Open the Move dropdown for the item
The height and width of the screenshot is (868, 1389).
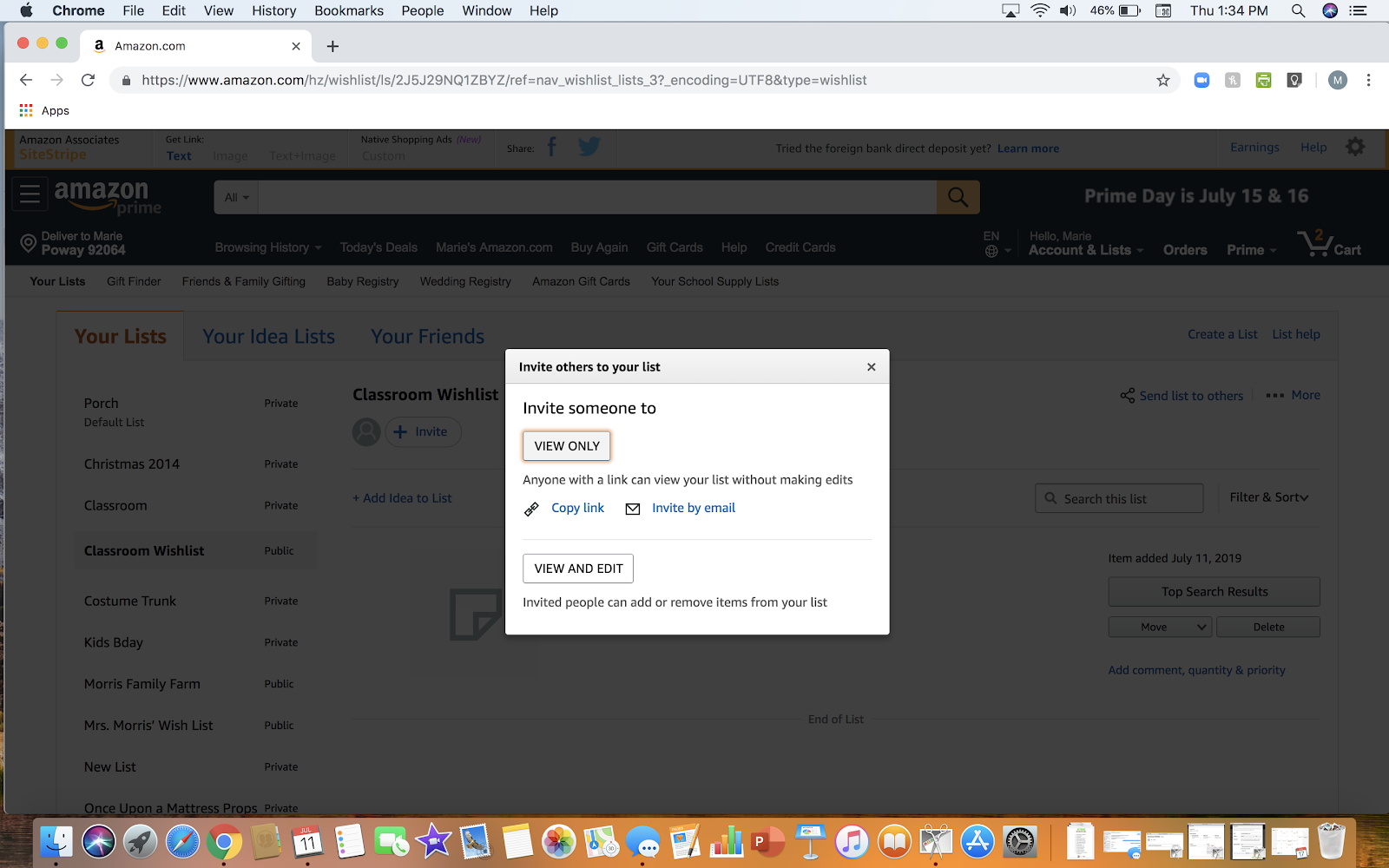point(1160,627)
